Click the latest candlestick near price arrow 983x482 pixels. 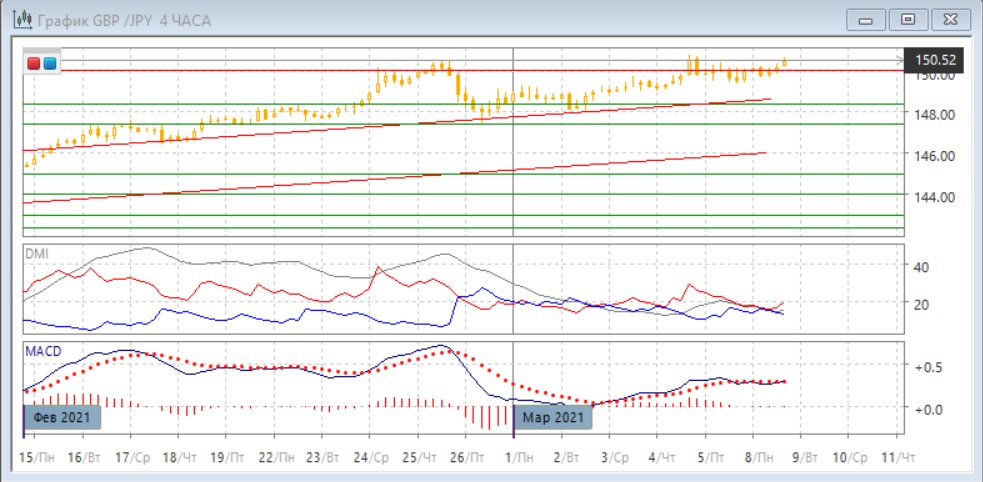coord(785,62)
